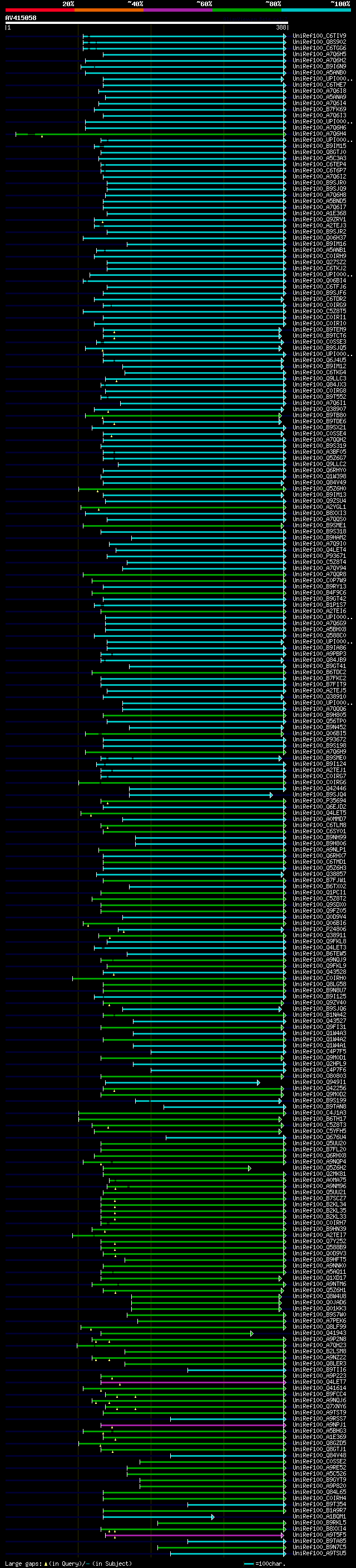Click label UniRef100_Q43528

point(319,972)
